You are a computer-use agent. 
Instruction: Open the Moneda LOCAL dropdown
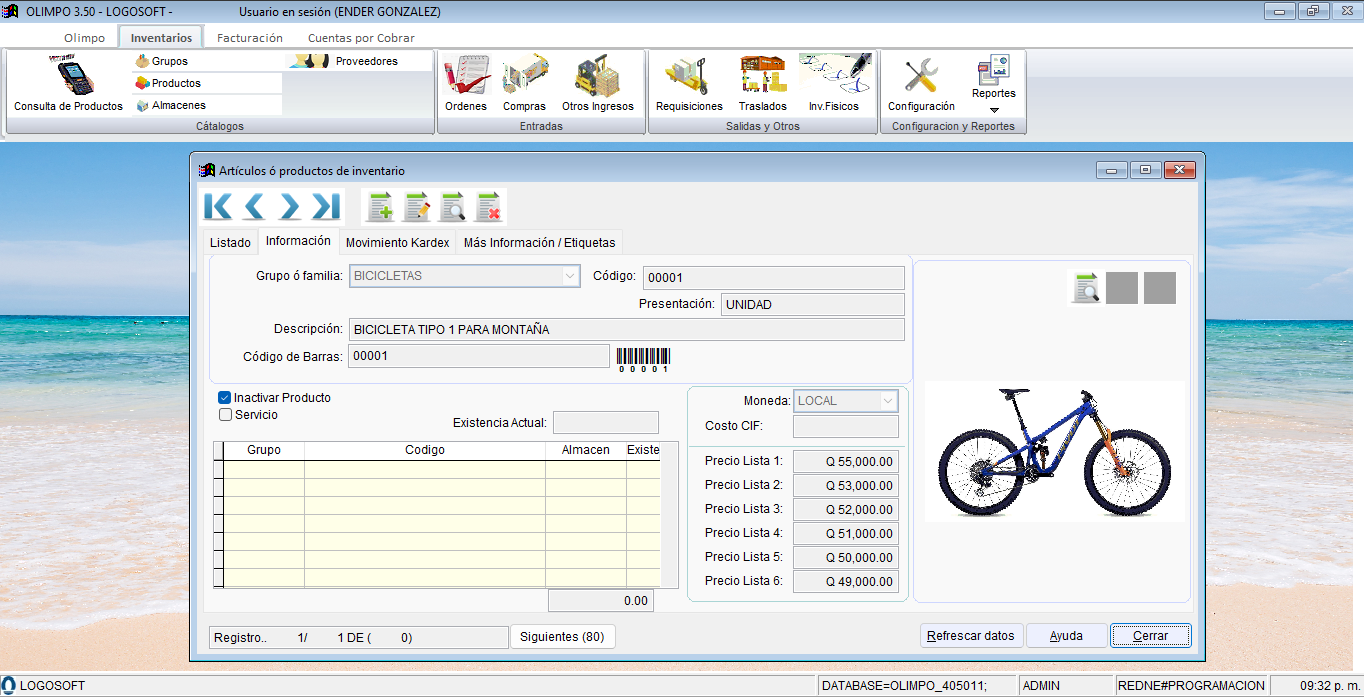point(887,401)
